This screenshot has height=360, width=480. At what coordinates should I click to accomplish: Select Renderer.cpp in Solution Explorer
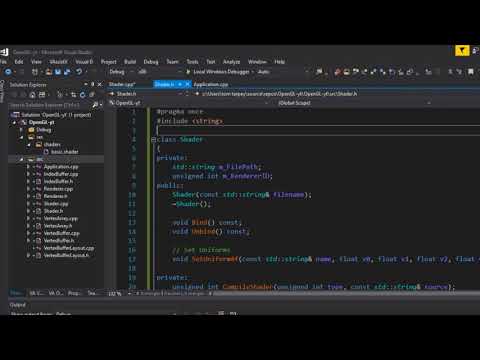tap(58, 189)
